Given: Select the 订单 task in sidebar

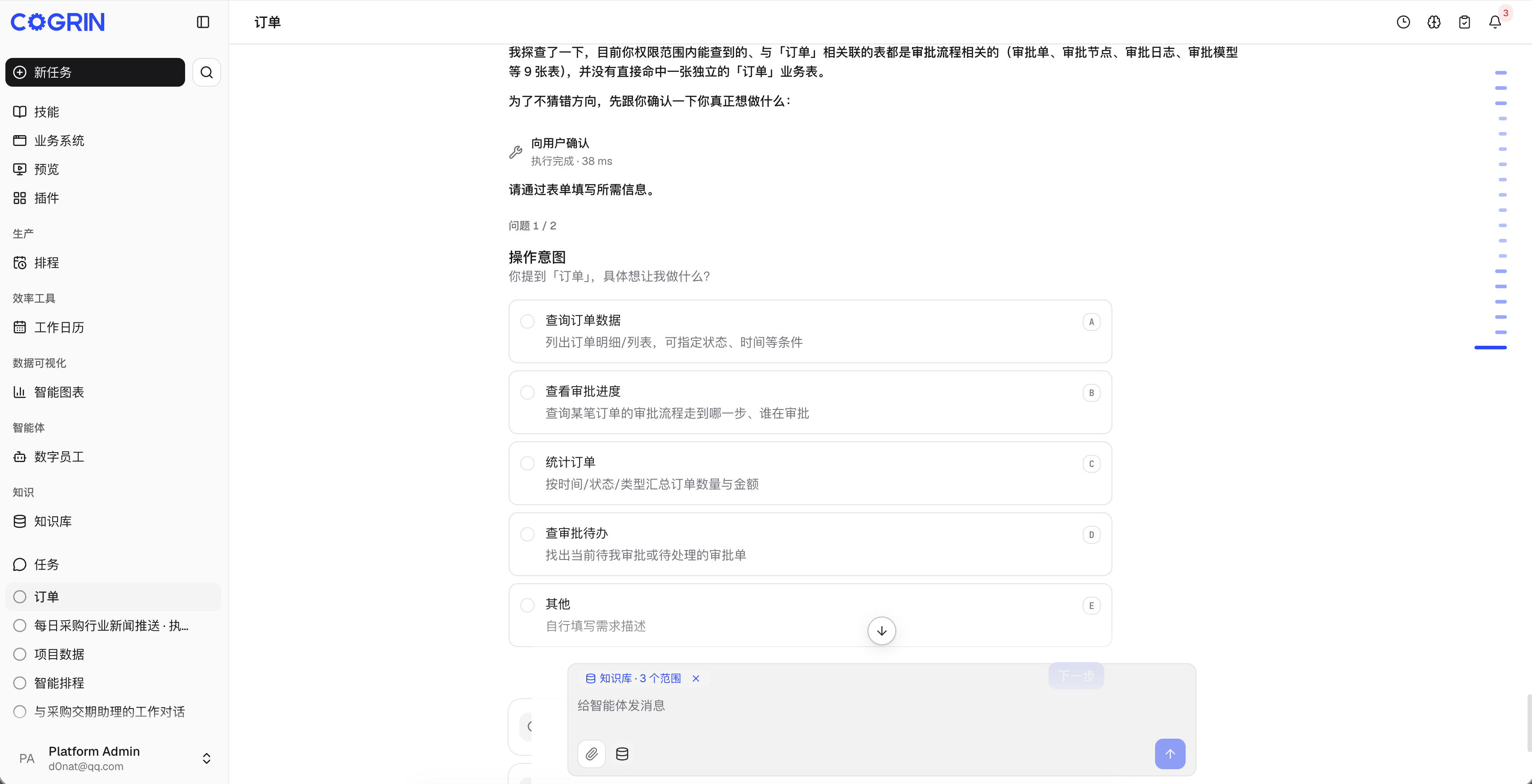Looking at the screenshot, I should coord(113,597).
